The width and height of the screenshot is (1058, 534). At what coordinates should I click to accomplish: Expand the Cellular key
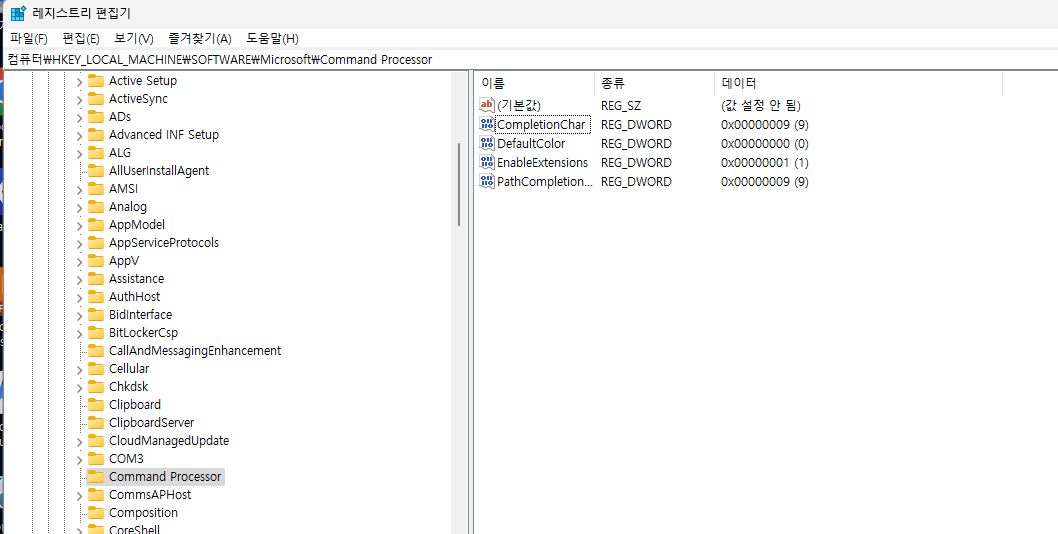click(x=79, y=369)
